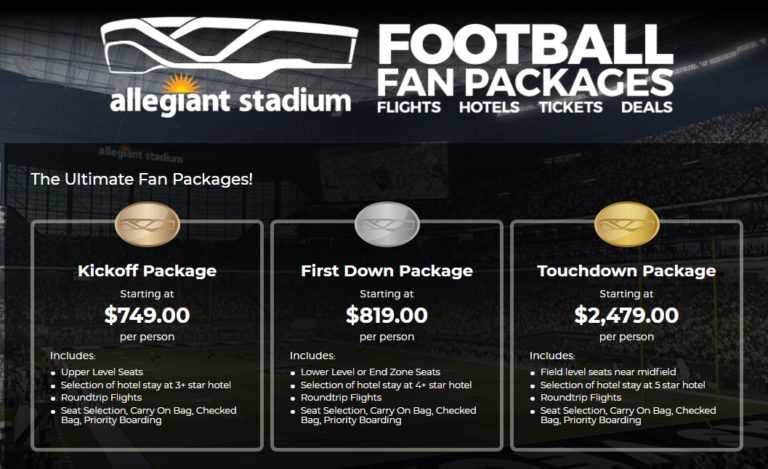Open the Hotels section in the header
The image size is (768, 469).
pyautogui.click(x=490, y=106)
